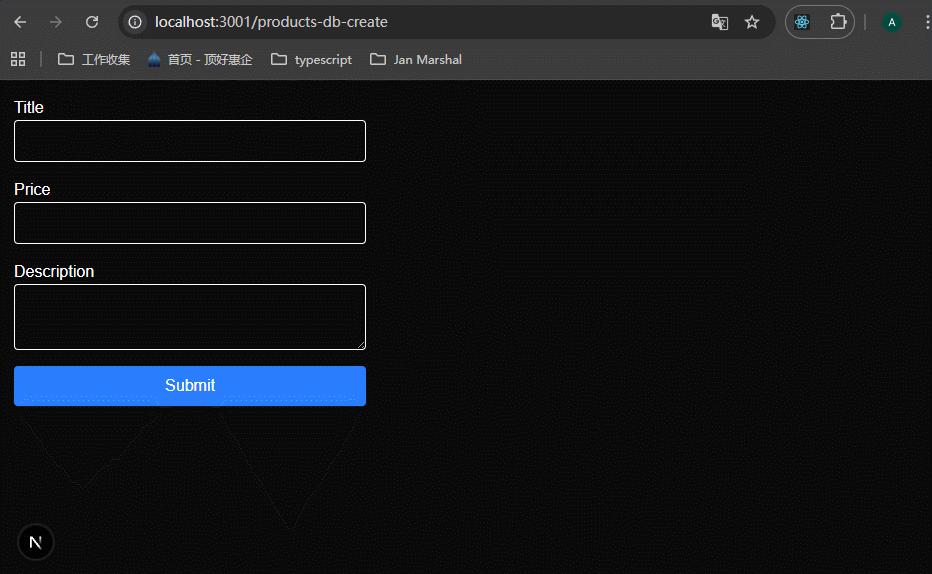The width and height of the screenshot is (932, 574).
Task: Click the address bar URL text
Action: pos(271,22)
